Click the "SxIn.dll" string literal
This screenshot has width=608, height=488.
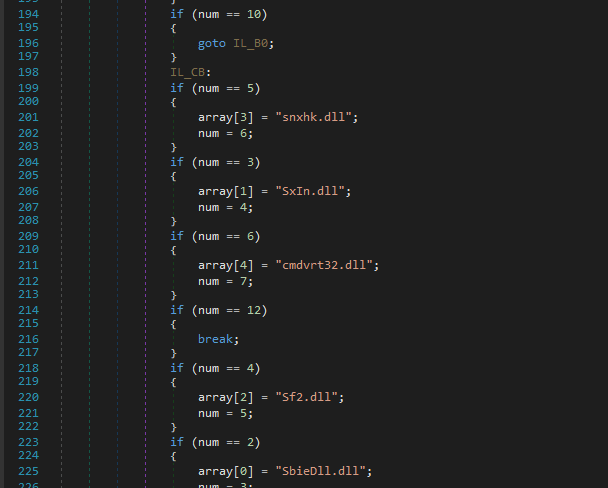pyautogui.click(x=310, y=191)
